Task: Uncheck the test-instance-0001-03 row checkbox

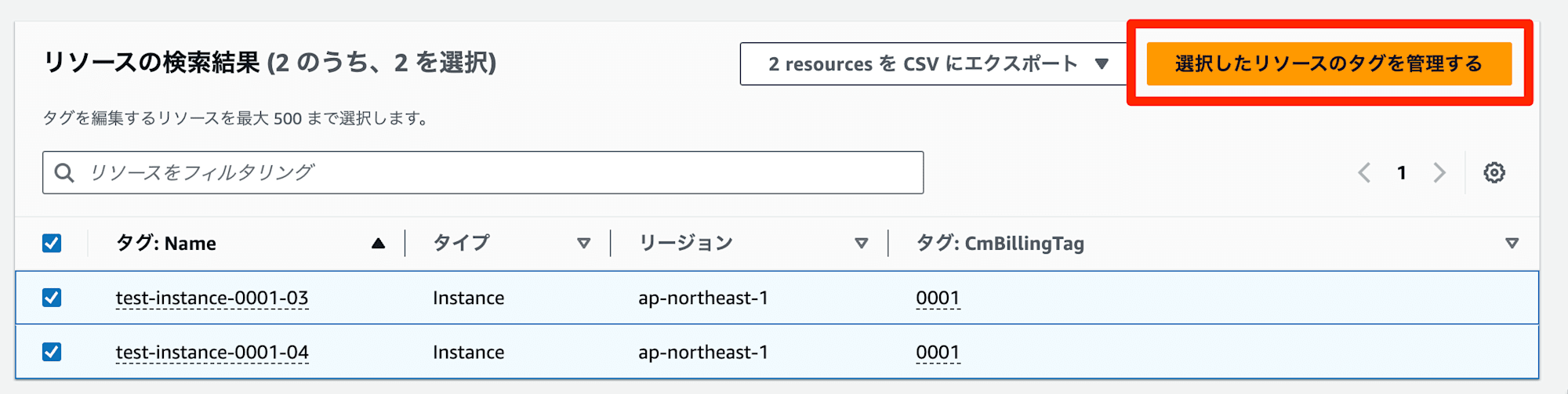Action: pyautogui.click(x=52, y=298)
